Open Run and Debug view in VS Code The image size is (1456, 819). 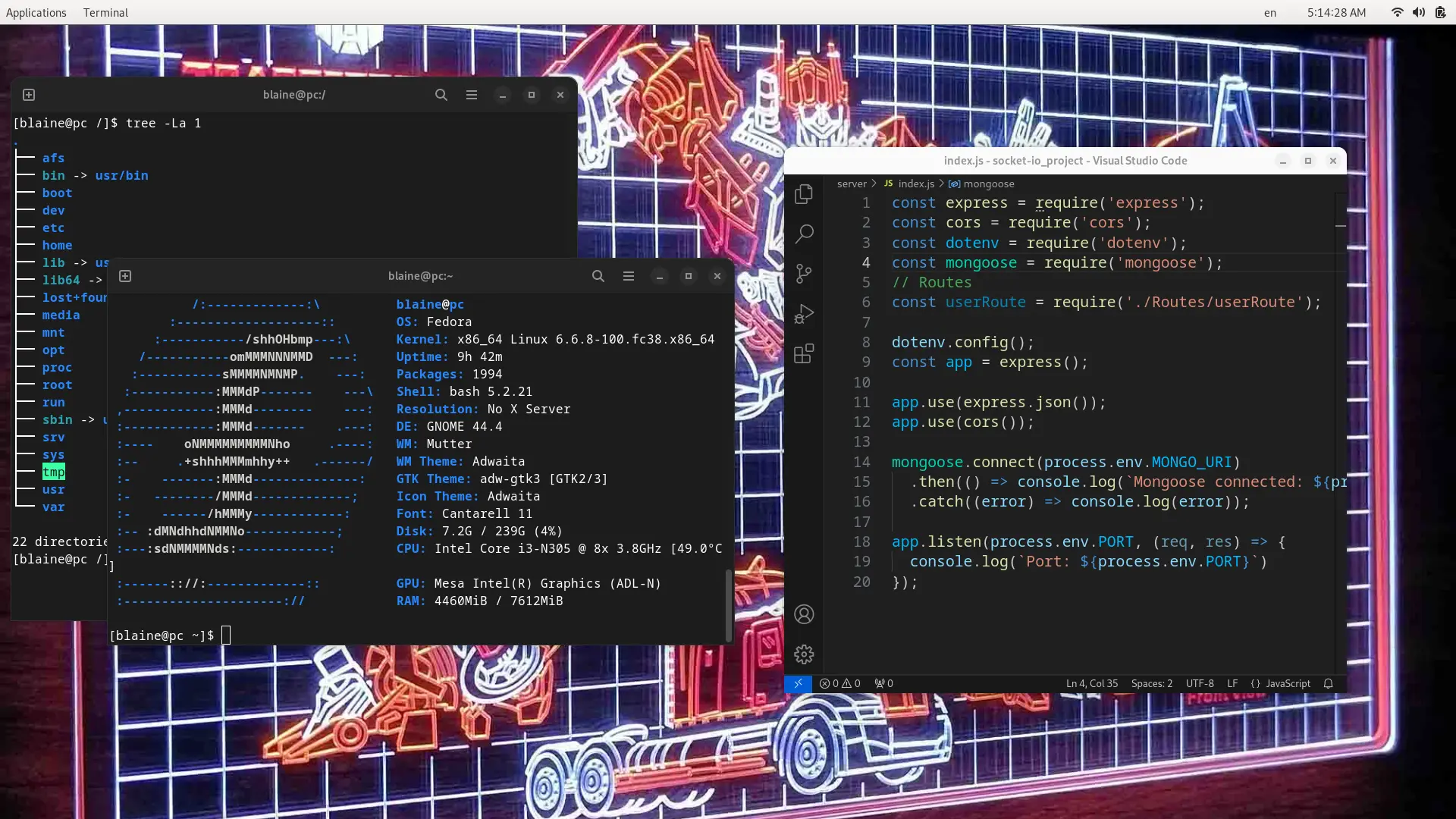point(804,314)
